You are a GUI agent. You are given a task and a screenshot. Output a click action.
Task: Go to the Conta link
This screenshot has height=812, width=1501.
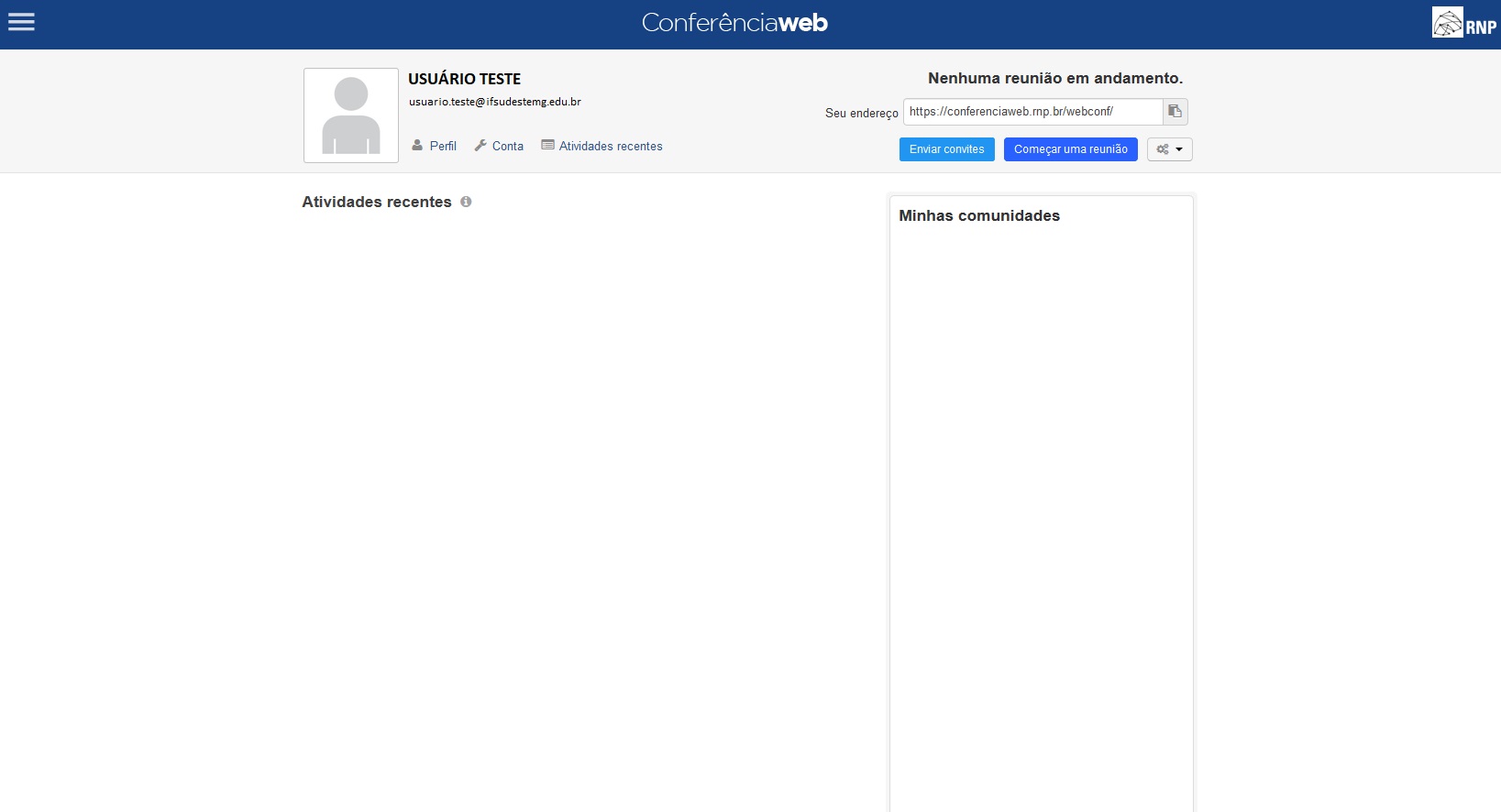(507, 146)
